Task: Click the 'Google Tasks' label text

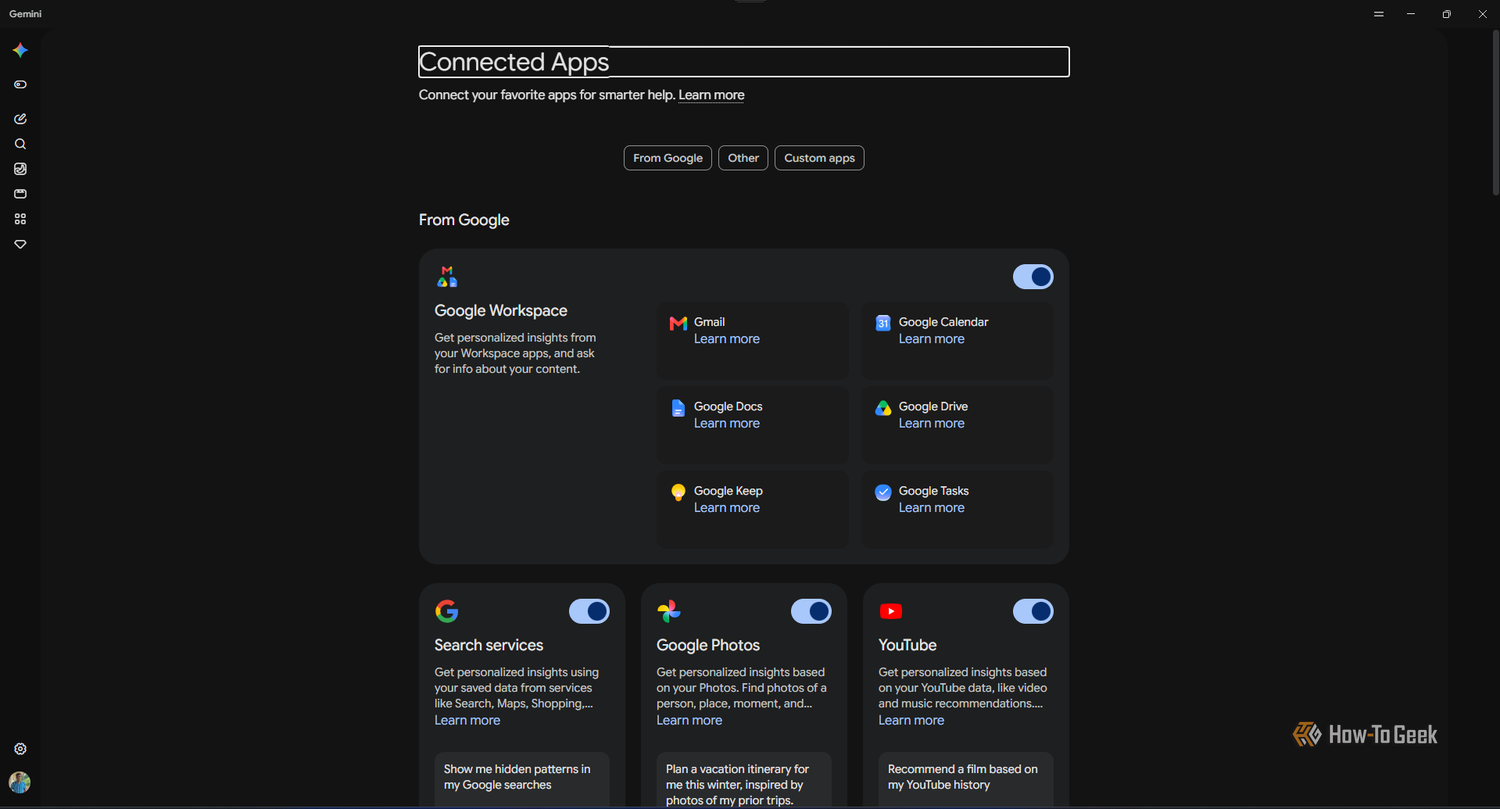Action: tap(934, 491)
